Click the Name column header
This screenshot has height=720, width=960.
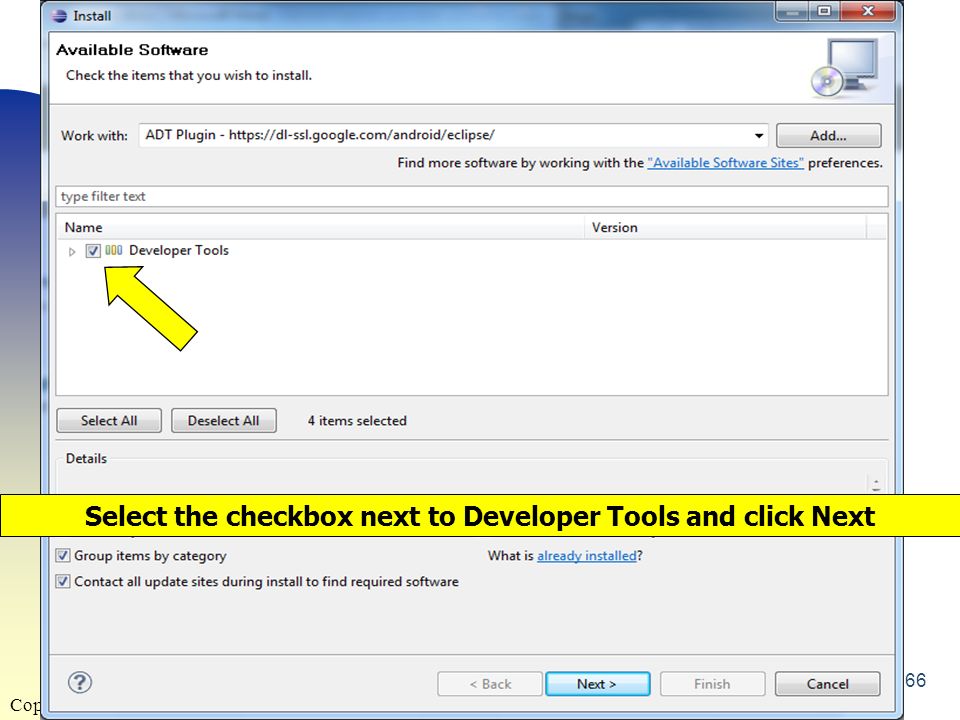(x=320, y=227)
